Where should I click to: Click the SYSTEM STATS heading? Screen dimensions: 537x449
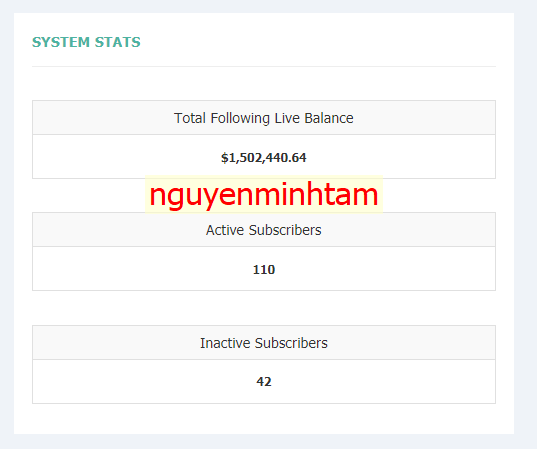[x=86, y=42]
